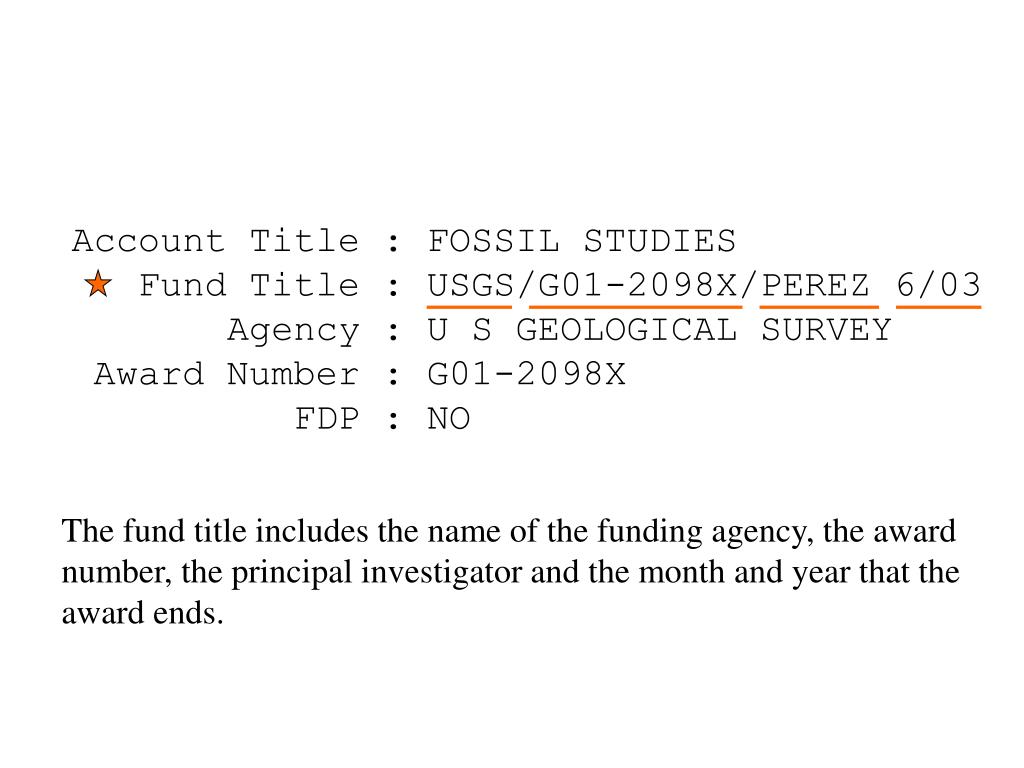Select the underlined PEREZ investigator name
1024x768 pixels.
point(815,285)
